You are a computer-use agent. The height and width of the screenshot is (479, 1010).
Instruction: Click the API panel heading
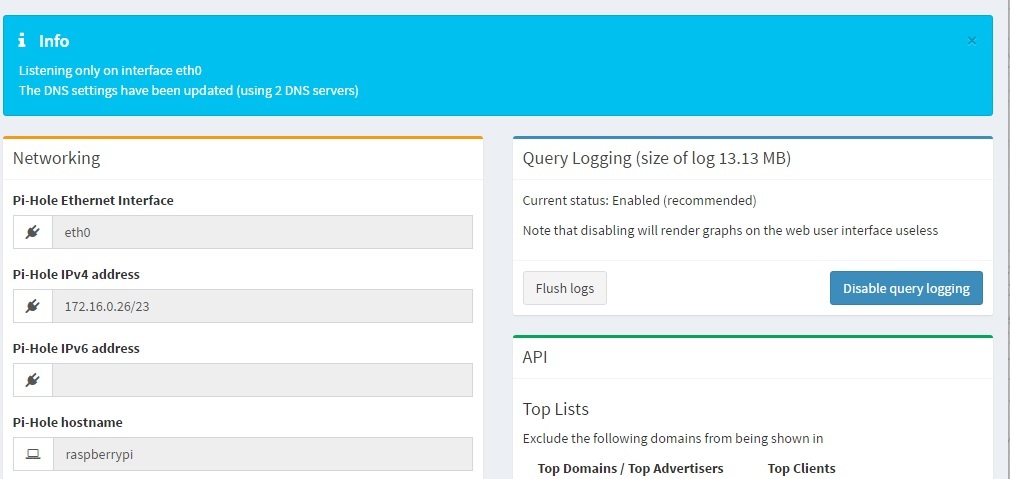(535, 357)
